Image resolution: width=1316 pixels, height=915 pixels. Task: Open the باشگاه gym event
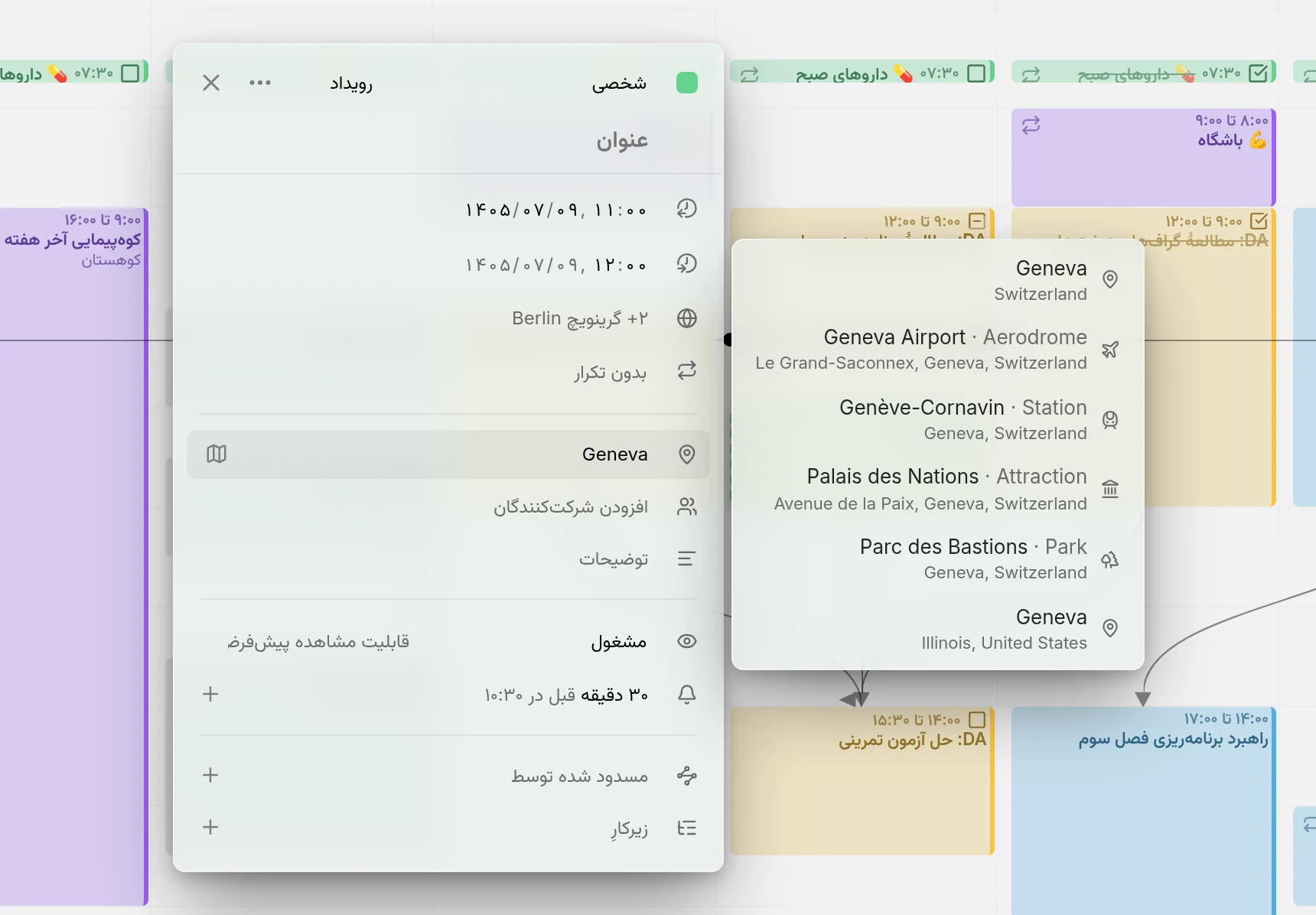click(x=1142, y=157)
